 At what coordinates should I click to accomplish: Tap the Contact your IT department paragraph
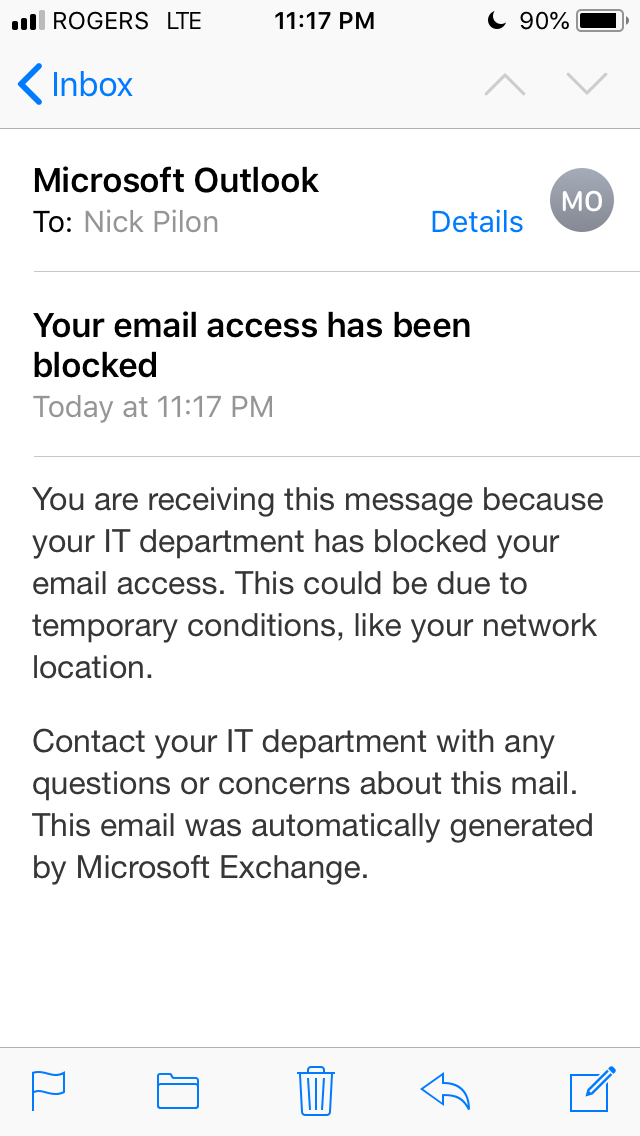(312, 804)
